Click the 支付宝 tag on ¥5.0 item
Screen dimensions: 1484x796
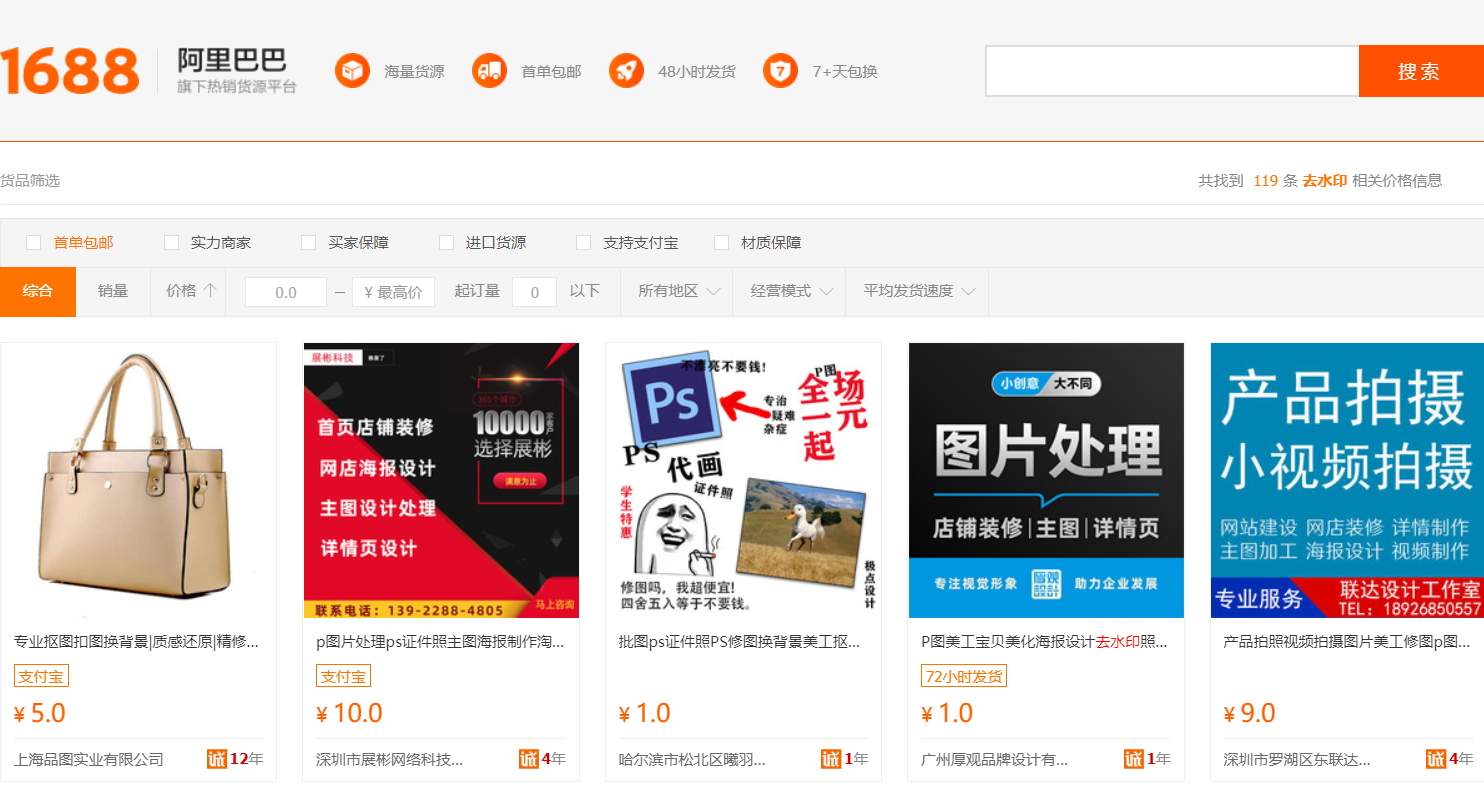coord(41,676)
